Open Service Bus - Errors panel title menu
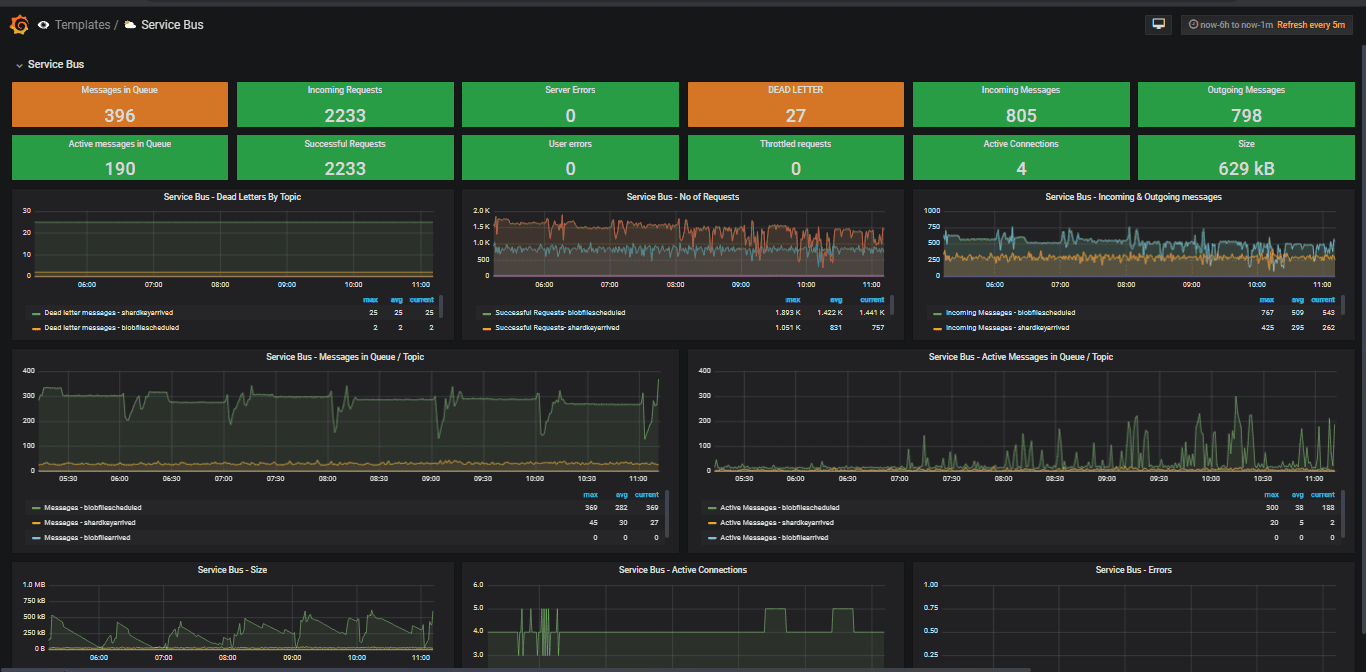1366x672 pixels. (1133, 569)
